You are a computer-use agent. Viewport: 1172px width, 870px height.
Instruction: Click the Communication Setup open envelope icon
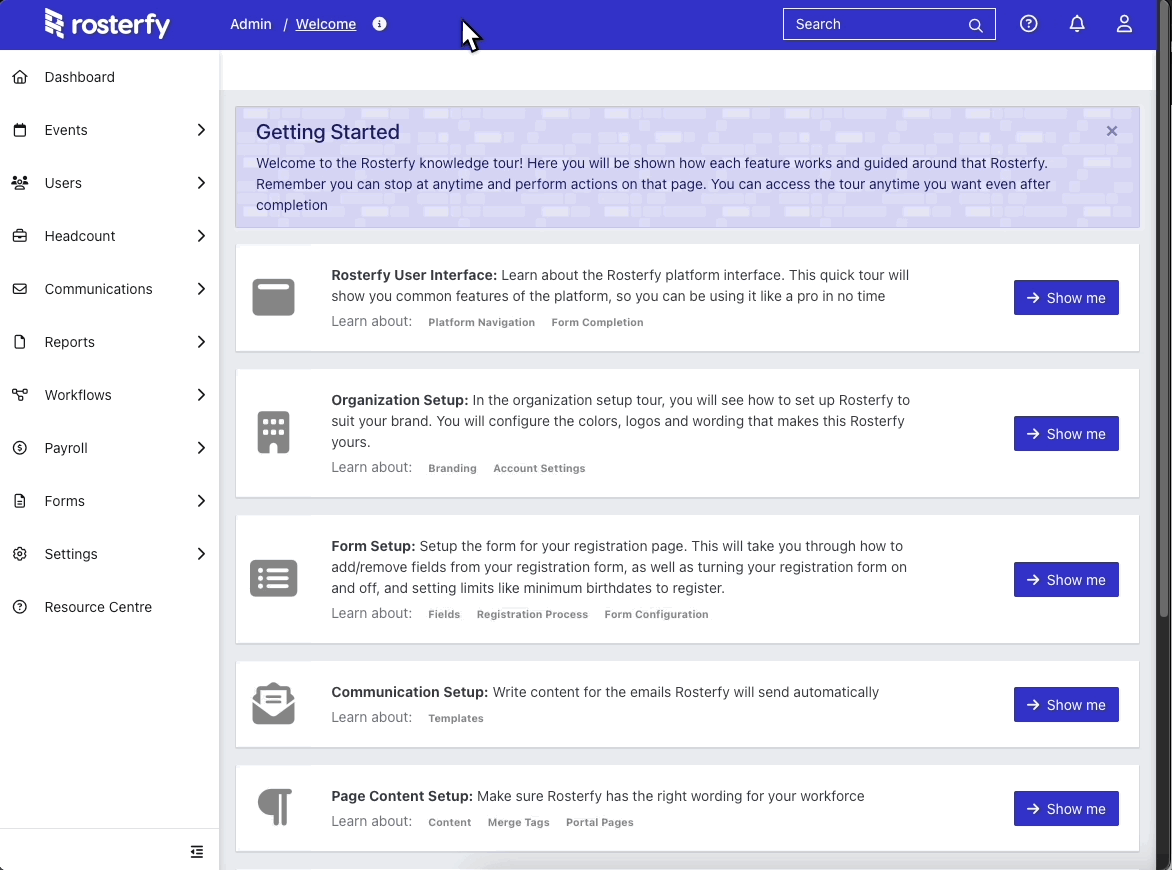pos(274,703)
